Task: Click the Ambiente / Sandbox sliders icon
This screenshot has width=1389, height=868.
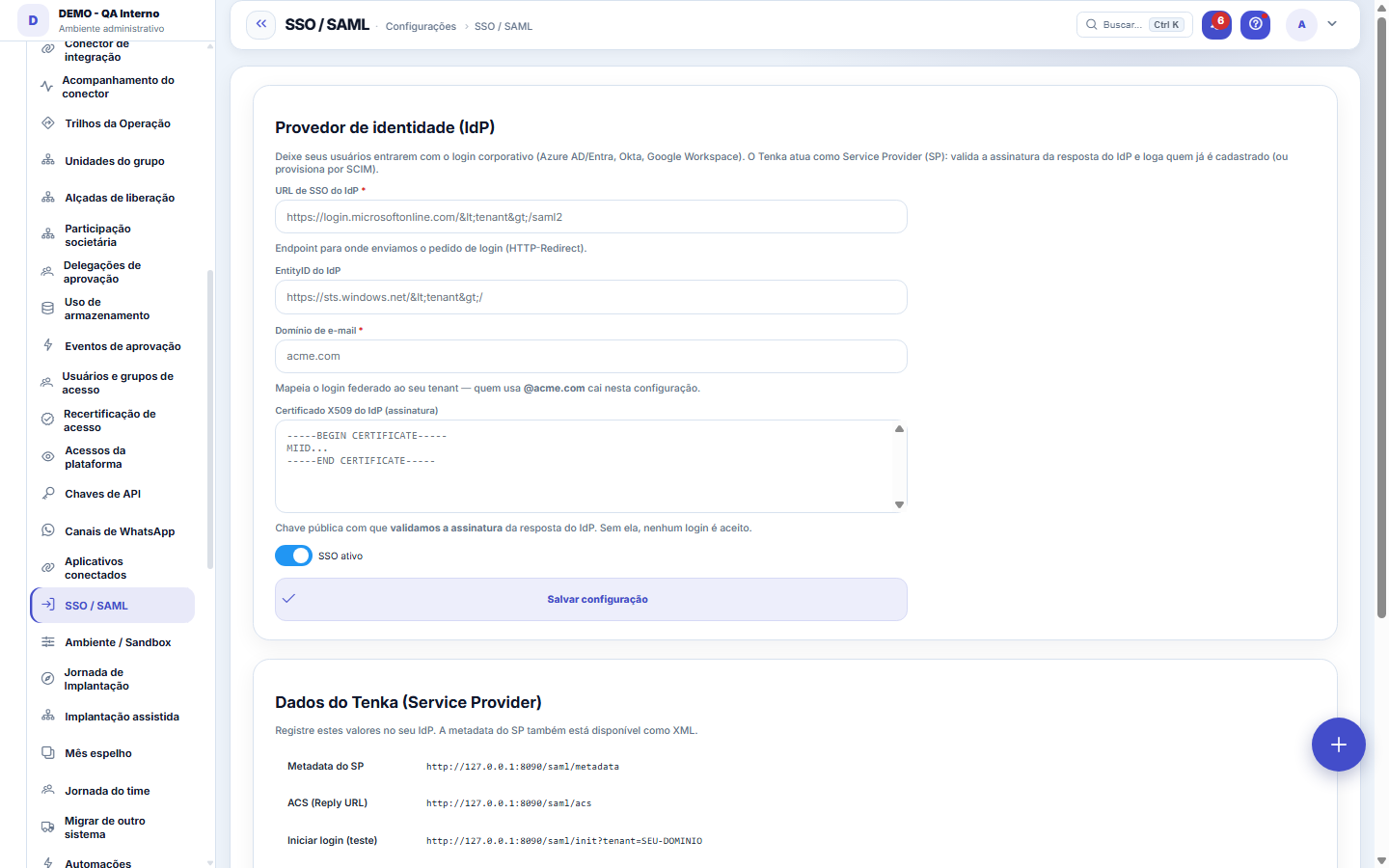Action: [x=48, y=642]
